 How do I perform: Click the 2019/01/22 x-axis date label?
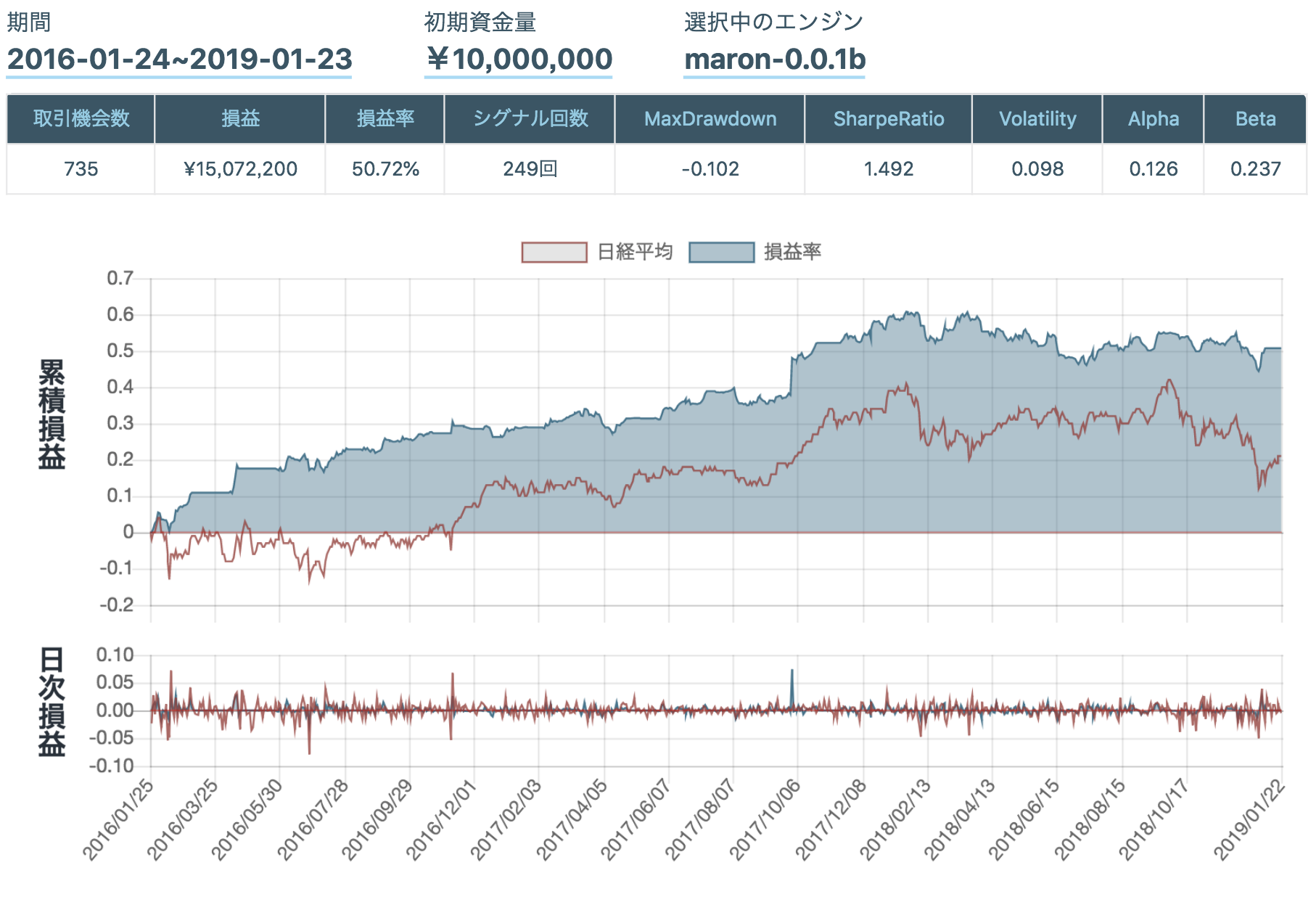[1250, 822]
